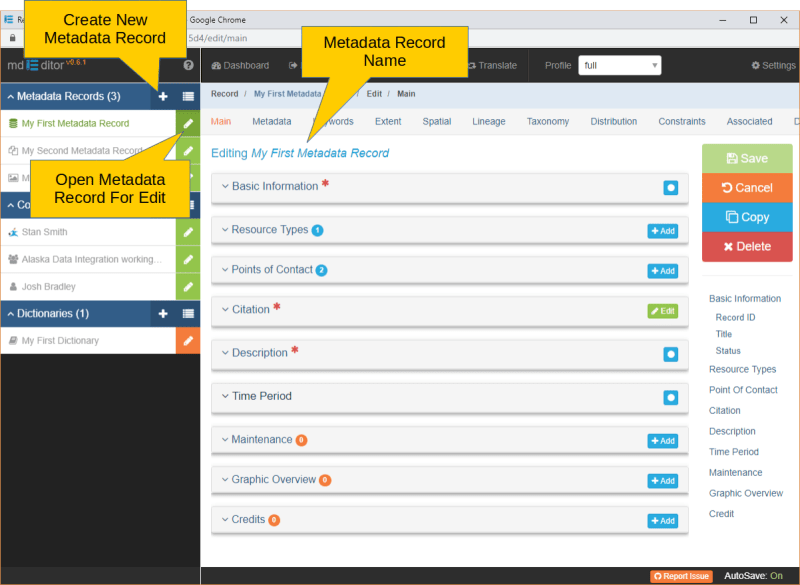Click Delete to remove the record
This screenshot has width=800, height=585.
746,246
